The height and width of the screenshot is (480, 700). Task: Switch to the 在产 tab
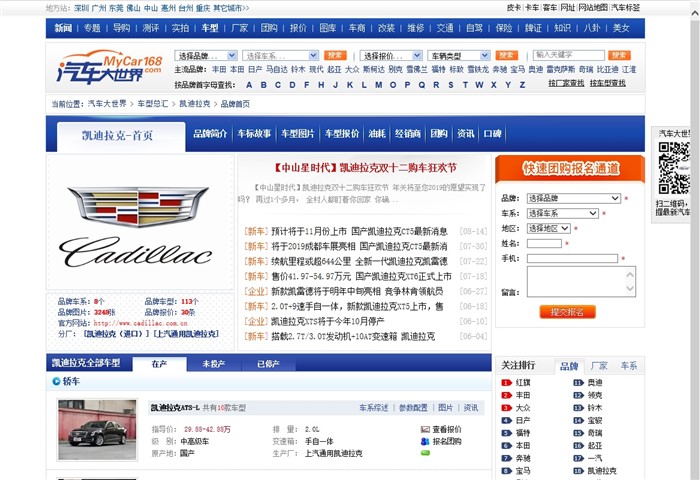[x=159, y=364]
